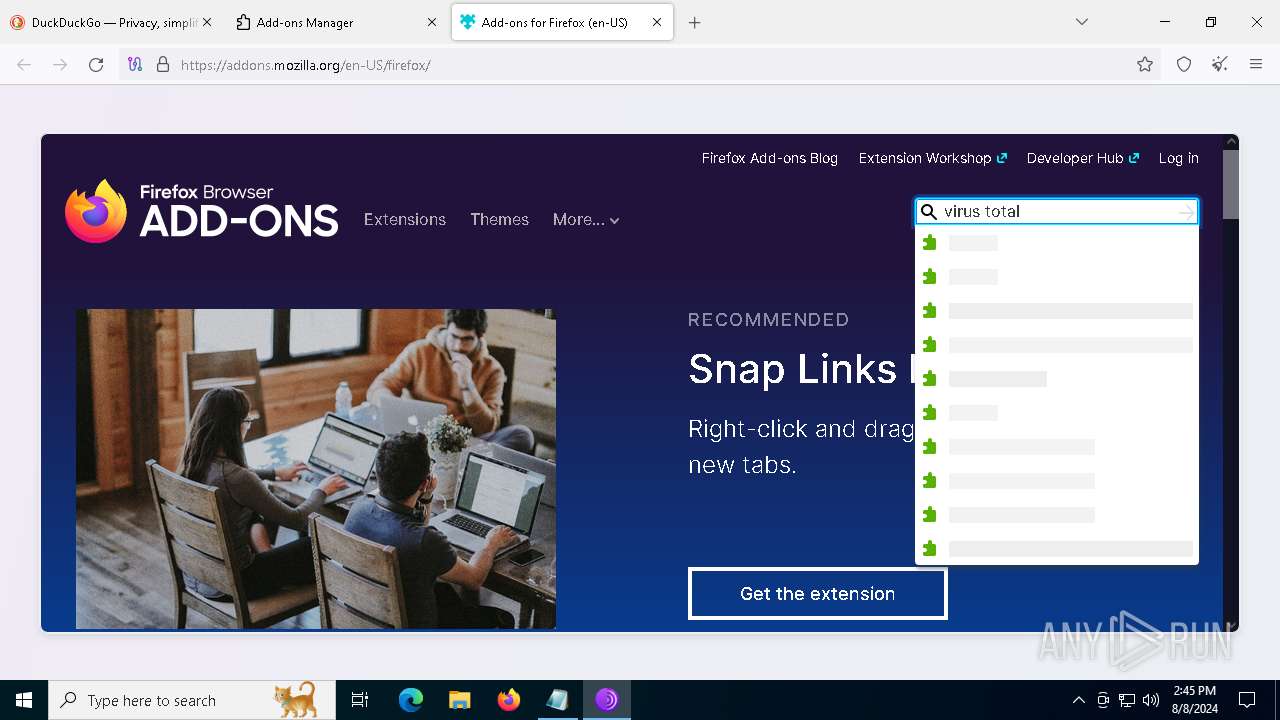
Task: Select the first search suggestion
Action: click(x=1057, y=243)
